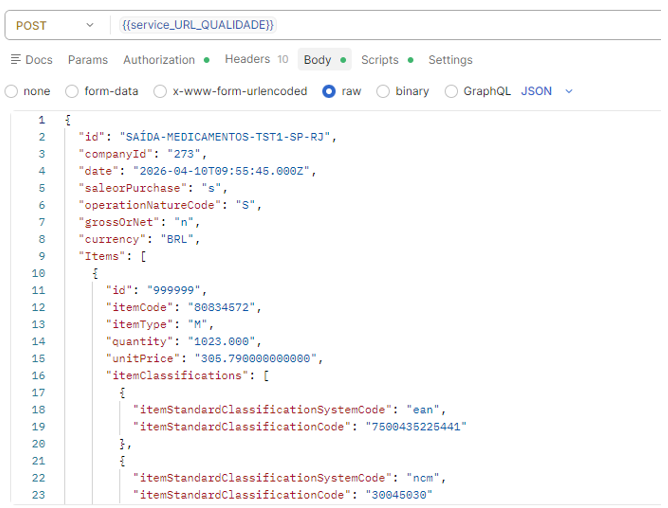The image size is (668, 508).
Task: Click the "itemType" key
Action: [x=139, y=324]
